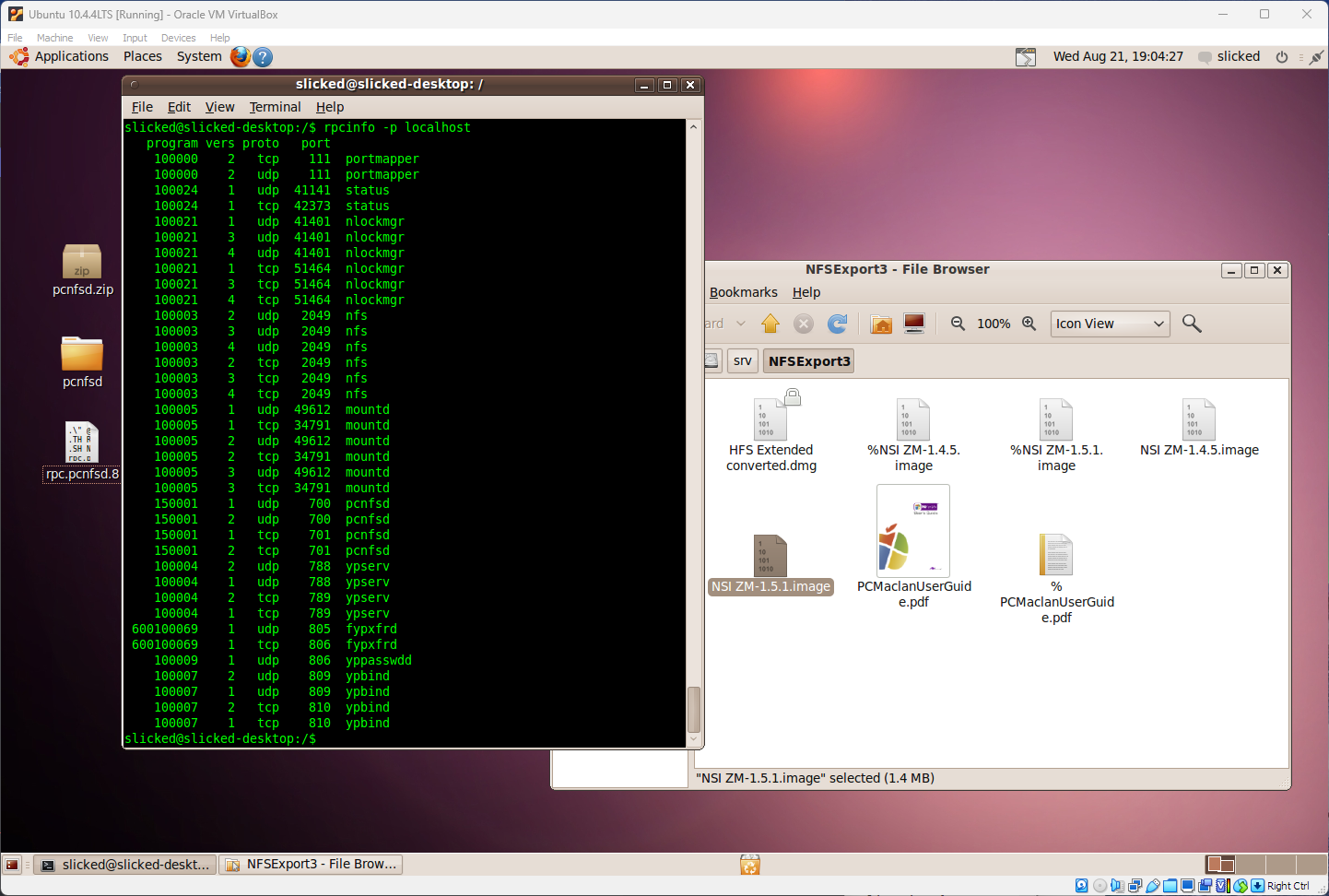
Task: Click the keyboard capture arrow icon
Action: [x=1257, y=886]
